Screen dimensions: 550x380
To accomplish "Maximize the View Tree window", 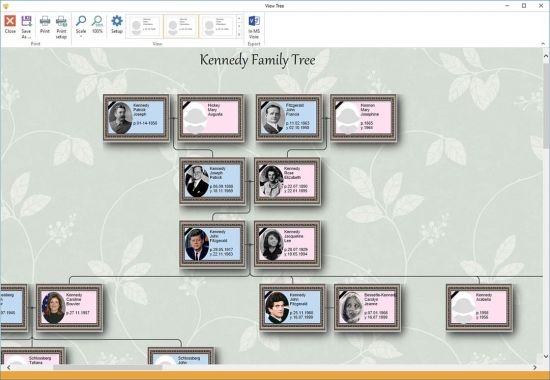I will point(524,6).
